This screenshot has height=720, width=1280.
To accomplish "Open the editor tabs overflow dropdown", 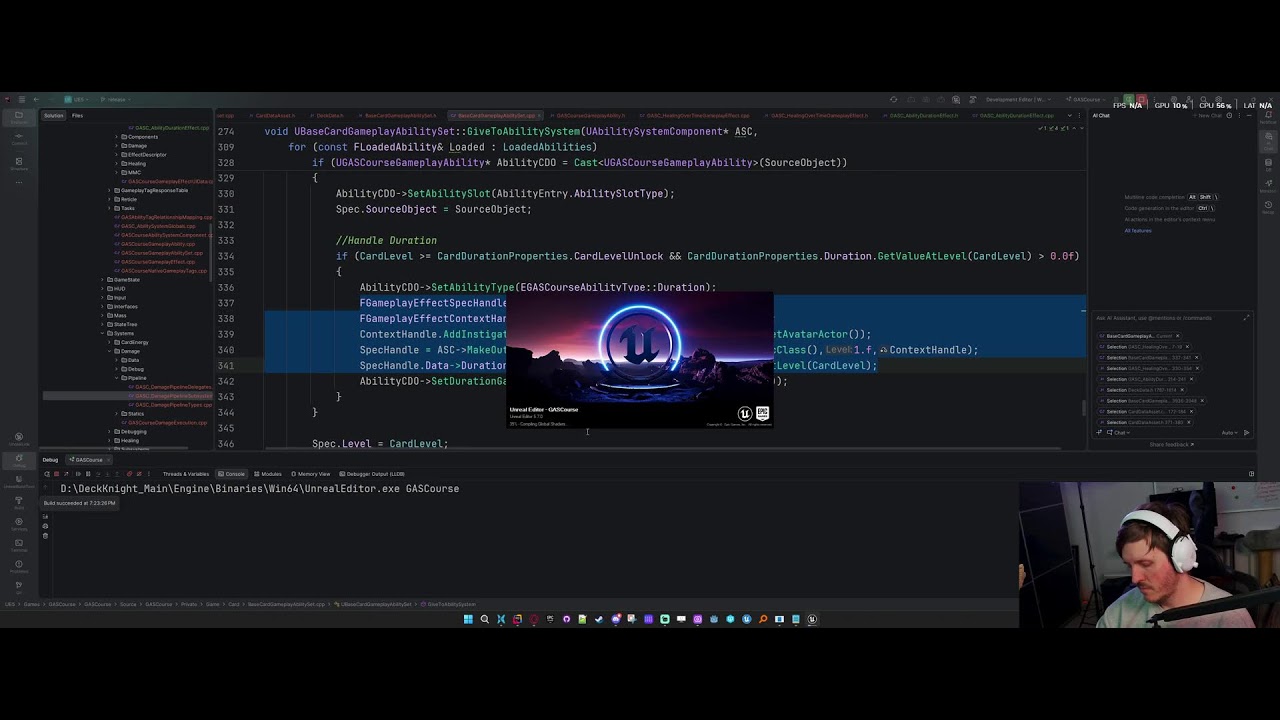I will 1068,115.
